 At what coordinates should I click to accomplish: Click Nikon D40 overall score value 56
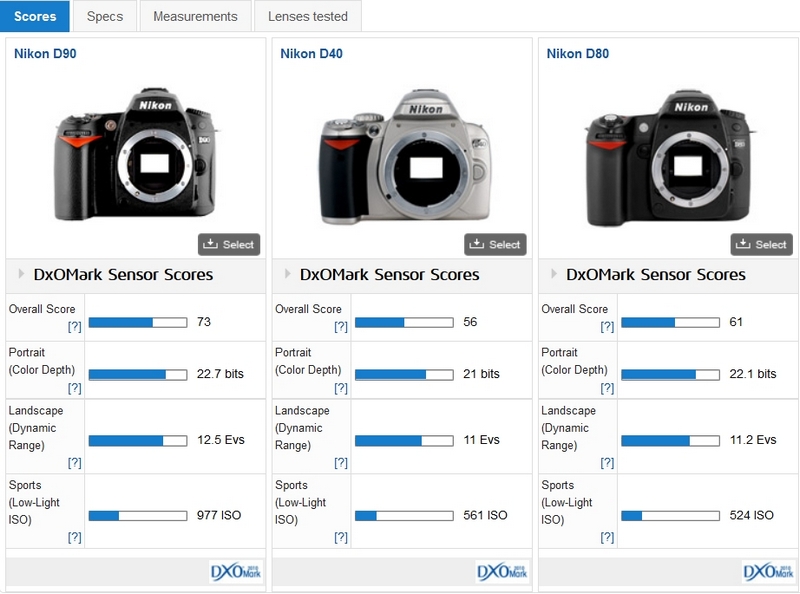[470, 322]
